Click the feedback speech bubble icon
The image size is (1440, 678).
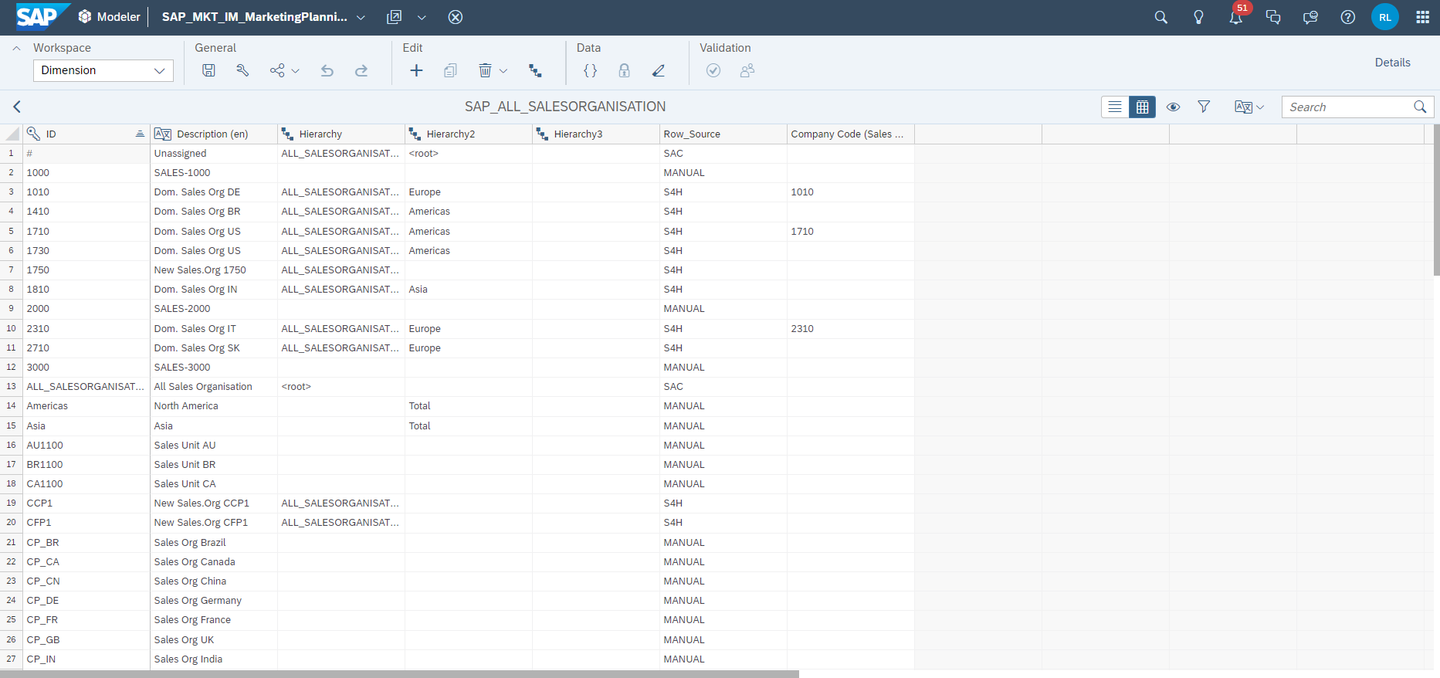pos(1310,17)
